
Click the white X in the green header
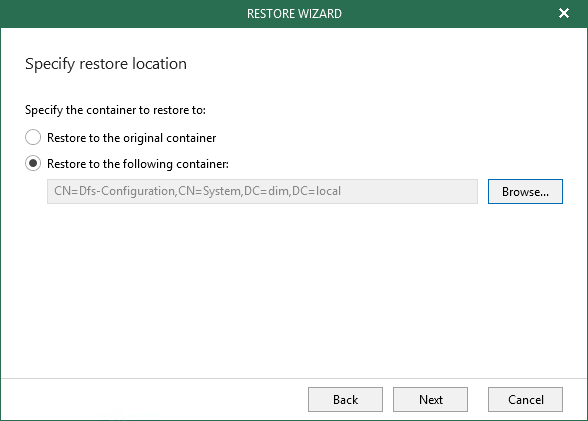pos(564,13)
